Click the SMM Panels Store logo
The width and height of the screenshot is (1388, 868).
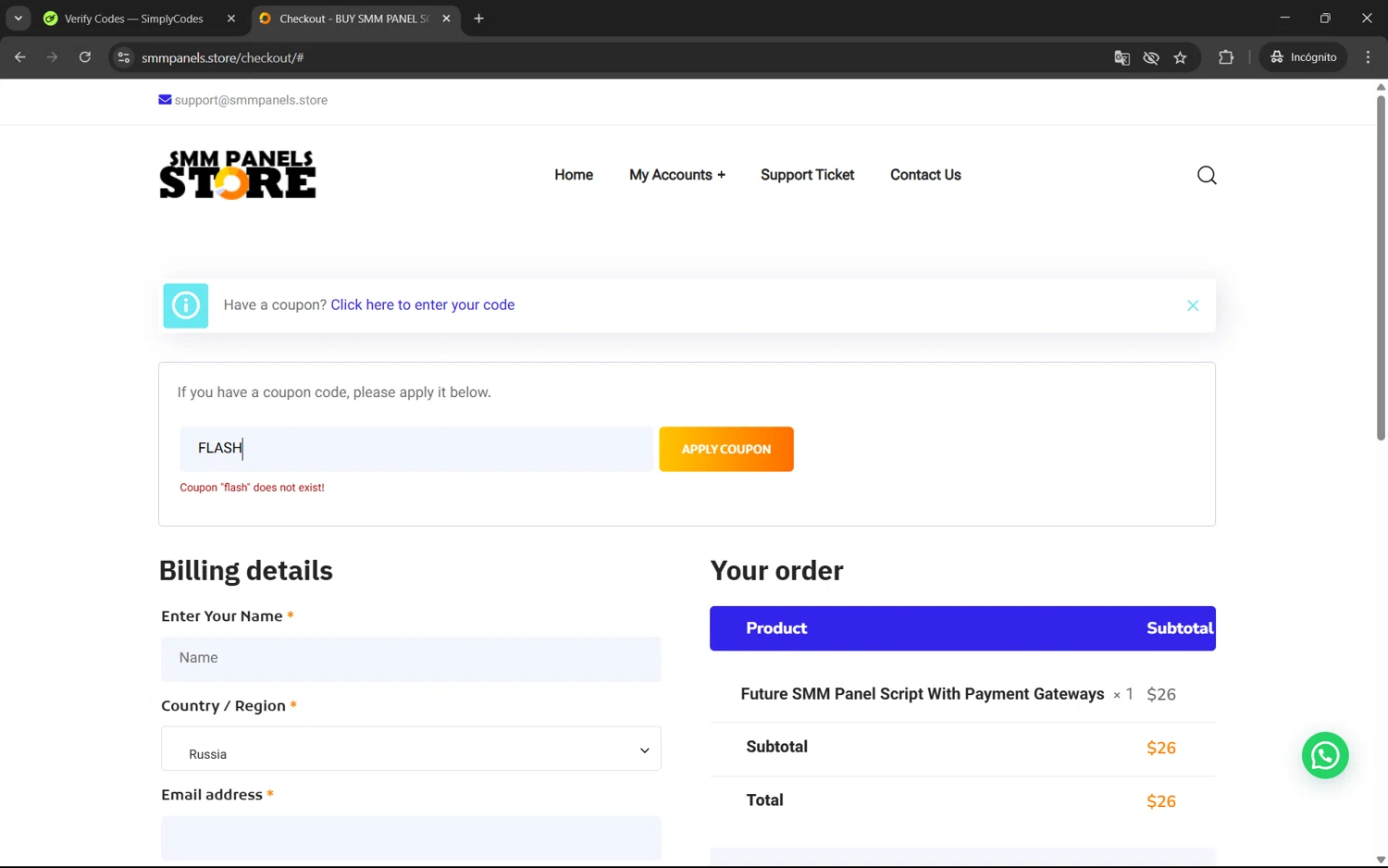tap(238, 175)
